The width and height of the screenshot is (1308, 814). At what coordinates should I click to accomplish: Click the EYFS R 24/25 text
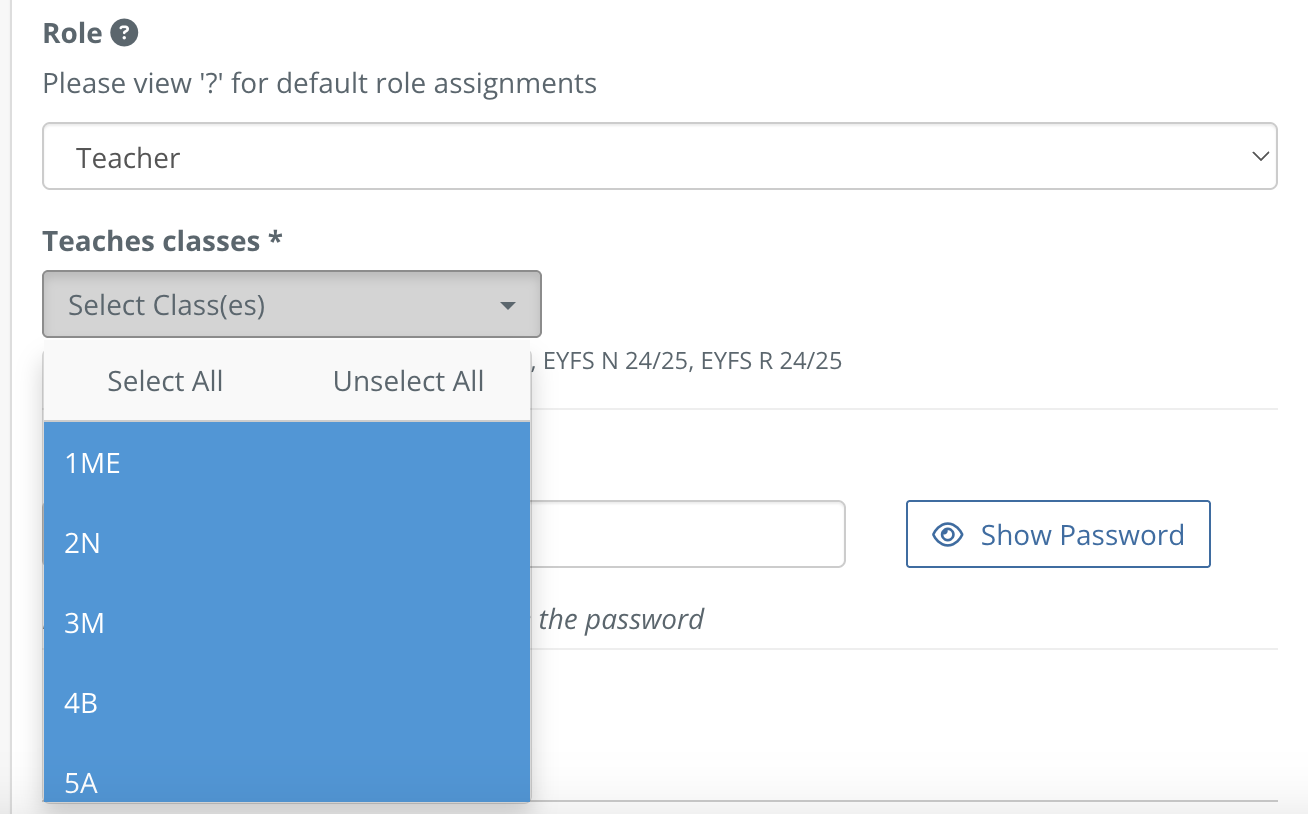coord(772,361)
